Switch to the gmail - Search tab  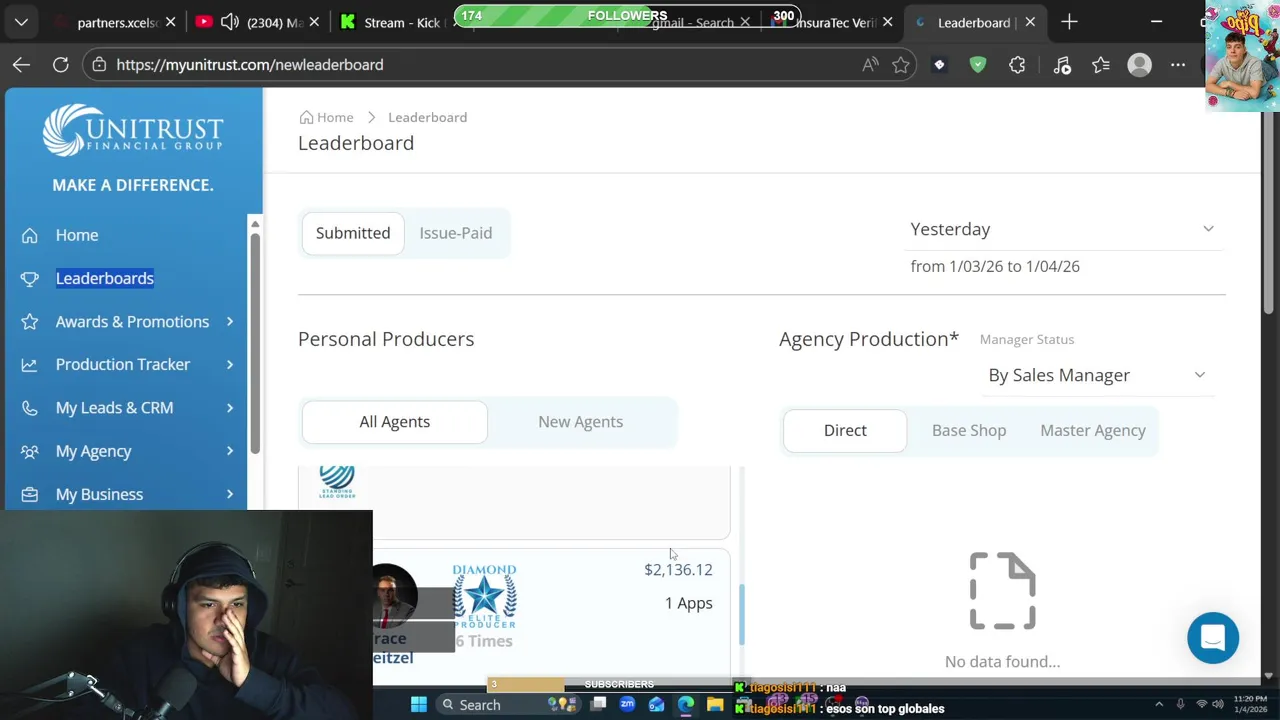[693, 22]
